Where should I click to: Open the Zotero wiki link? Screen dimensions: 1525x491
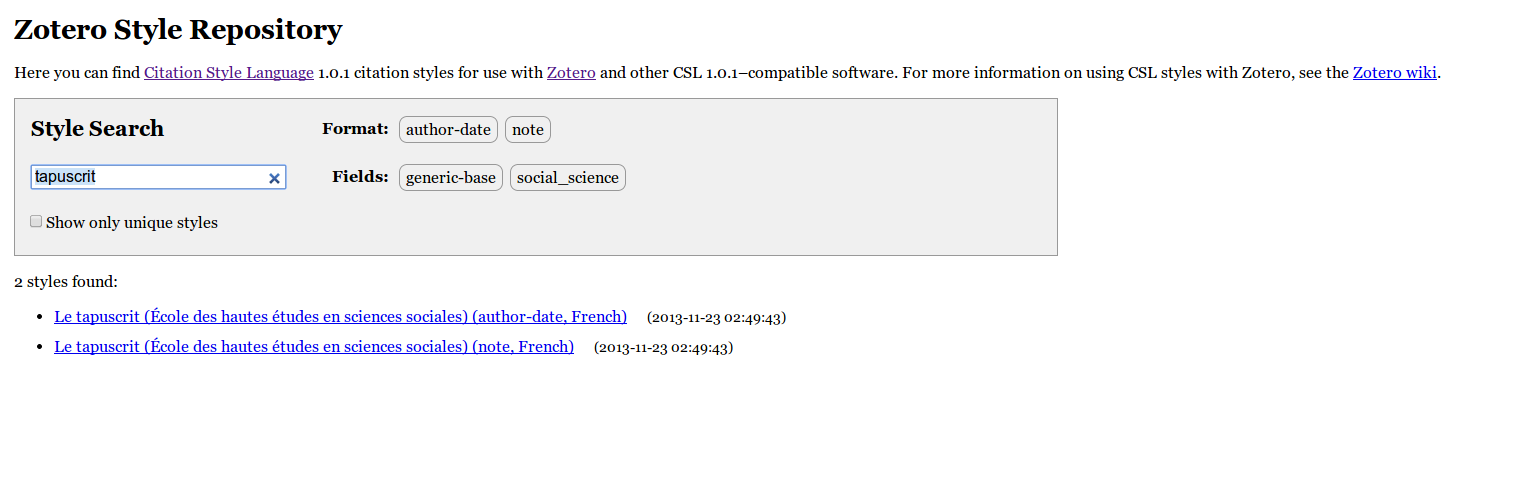(1395, 73)
